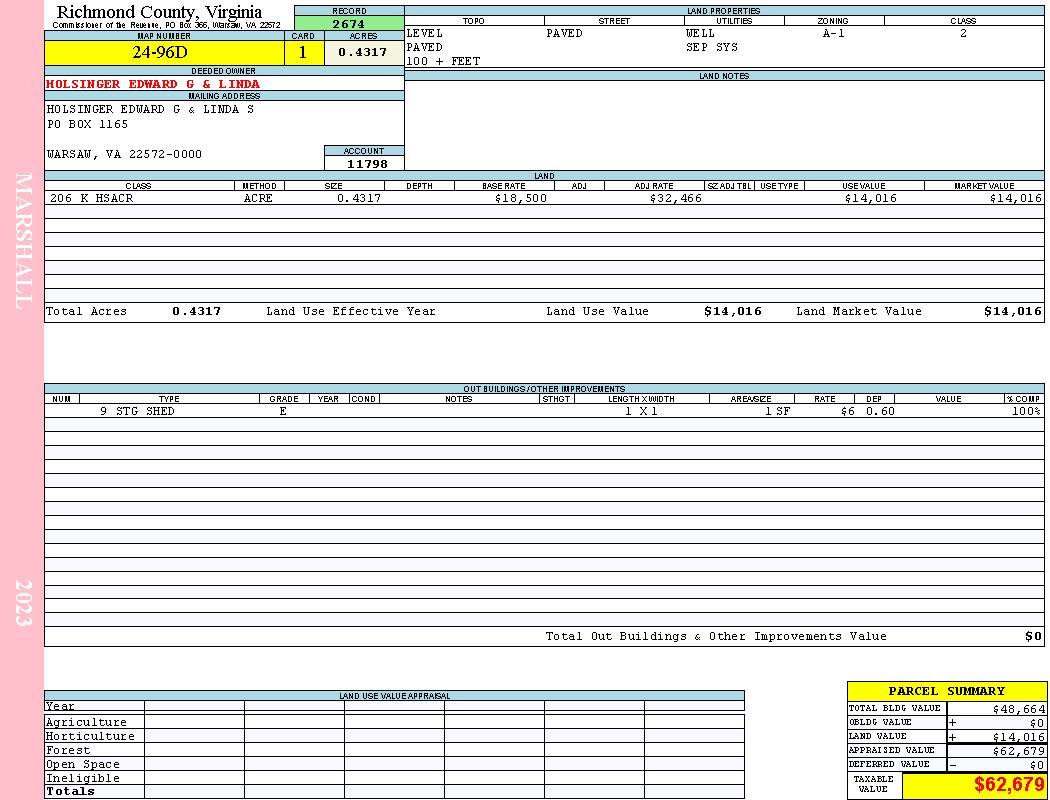Select the Open Space row label

click(x=82, y=765)
